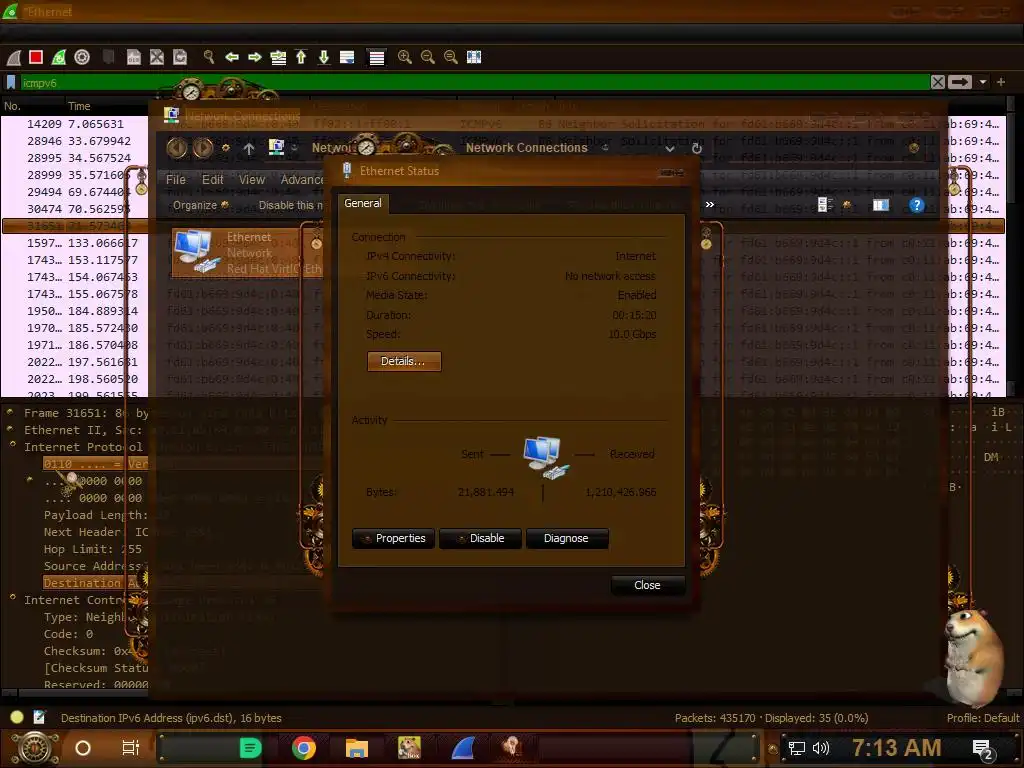1024x768 pixels.
Task: Zoom out on packet text
Action: [428, 57]
